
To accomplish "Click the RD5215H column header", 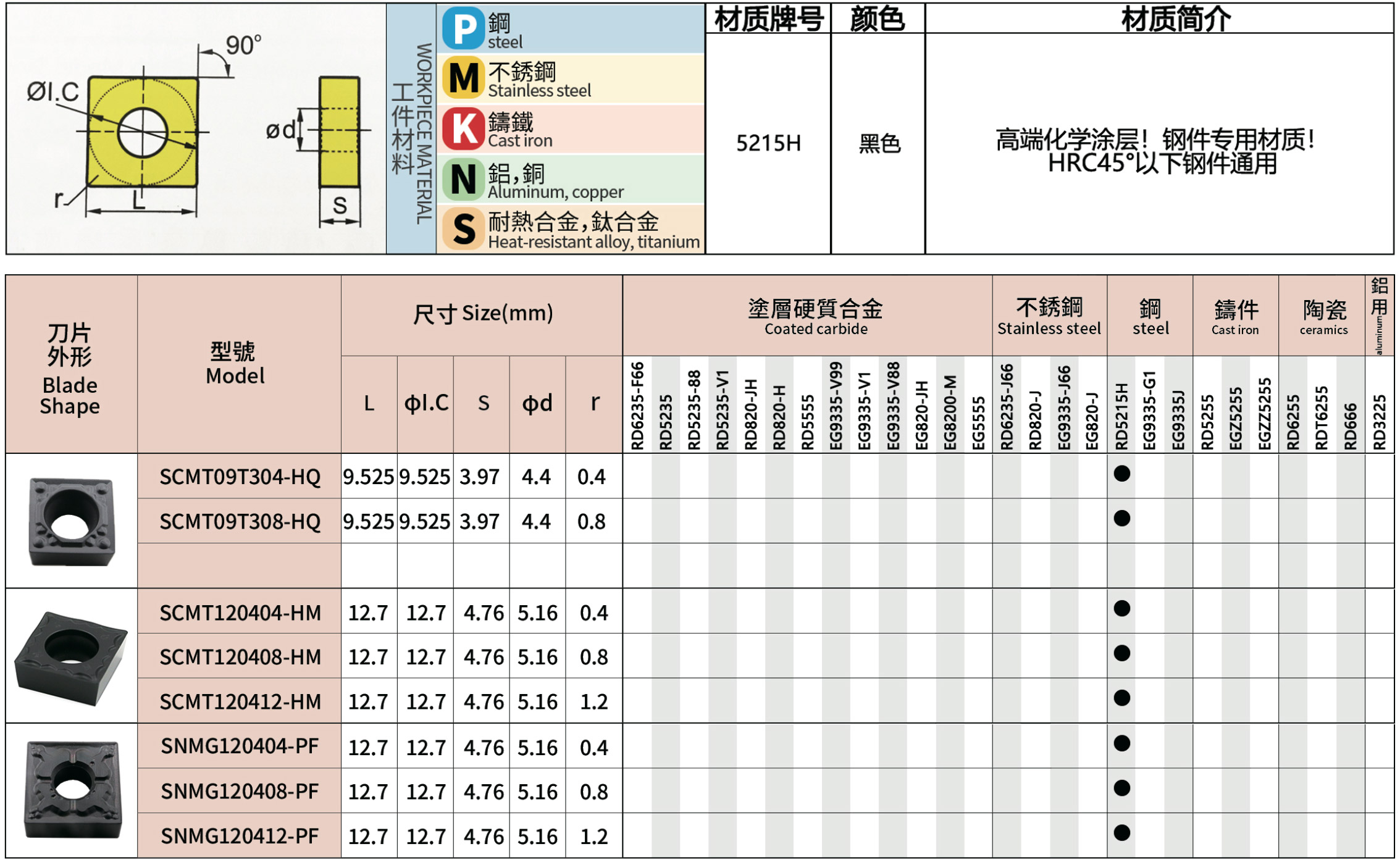I will pyautogui.click(x=1121, y=415).
